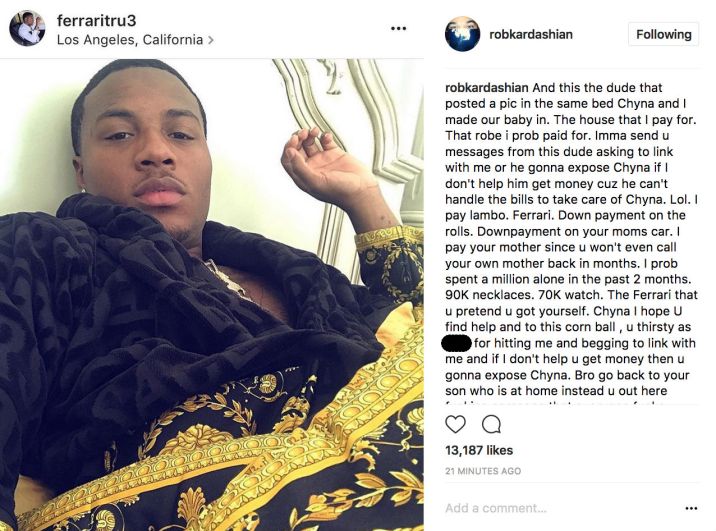Open post options via the three dots next to ferraritru3

click(398, 28)
